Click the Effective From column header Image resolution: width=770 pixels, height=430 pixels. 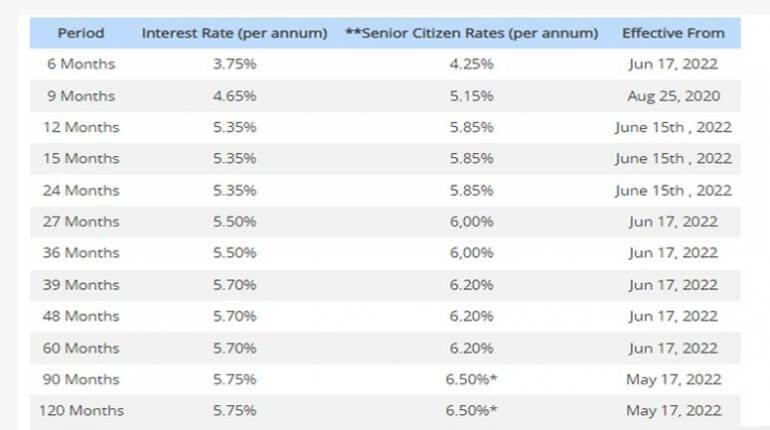673,33
